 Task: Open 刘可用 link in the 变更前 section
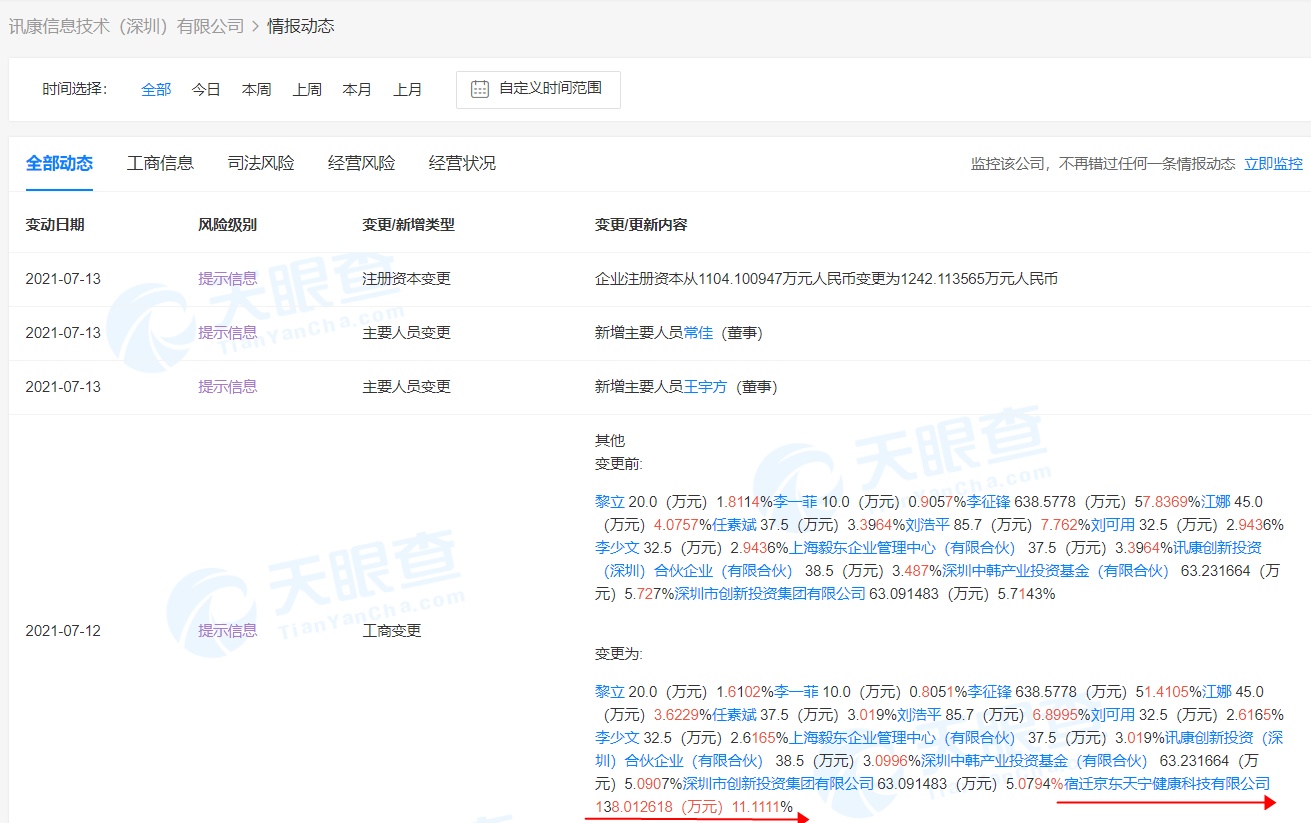1112,525
